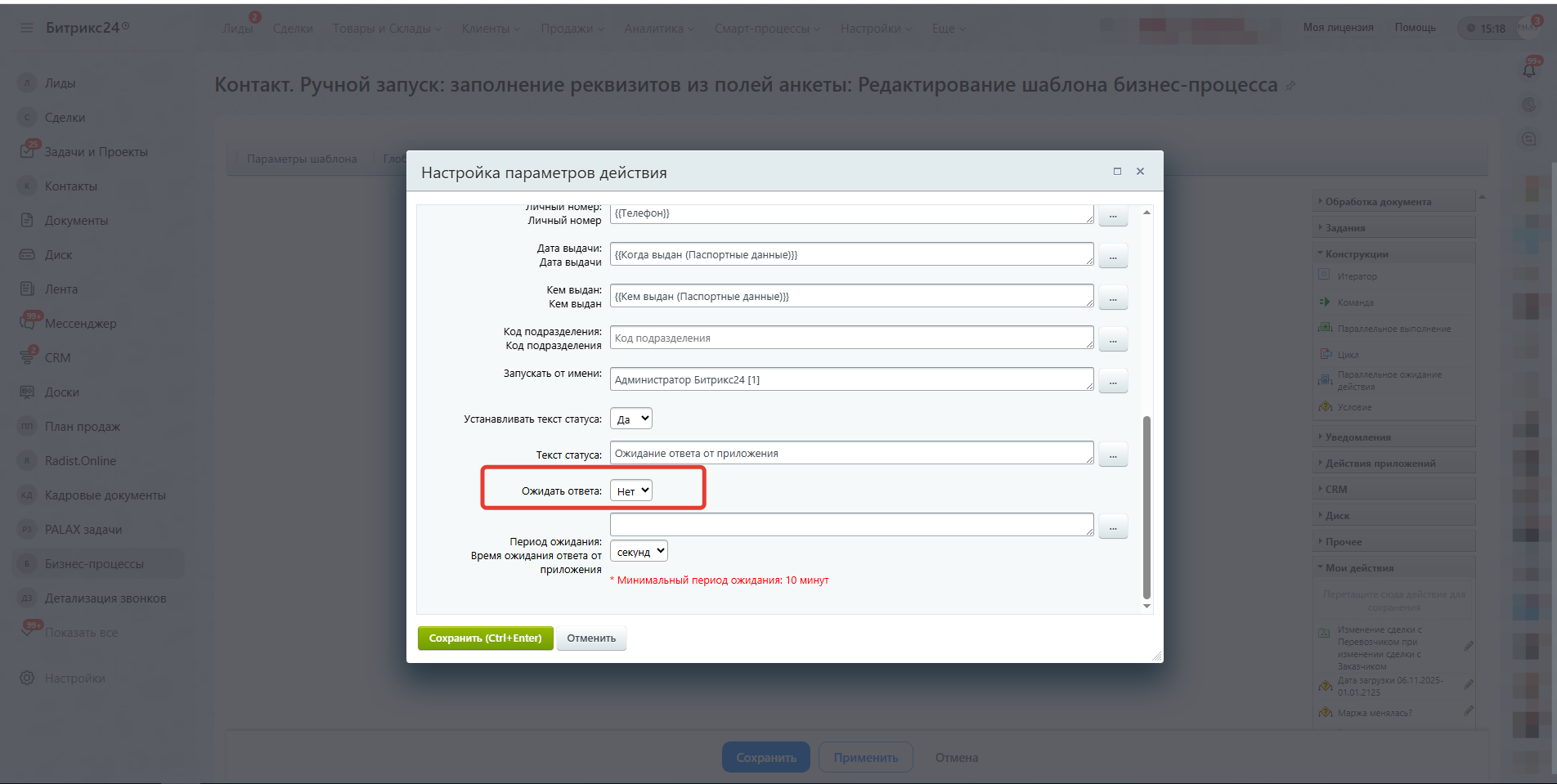Click the Настройки gear icon in sidebar
1557x784 pixels.
27,678
